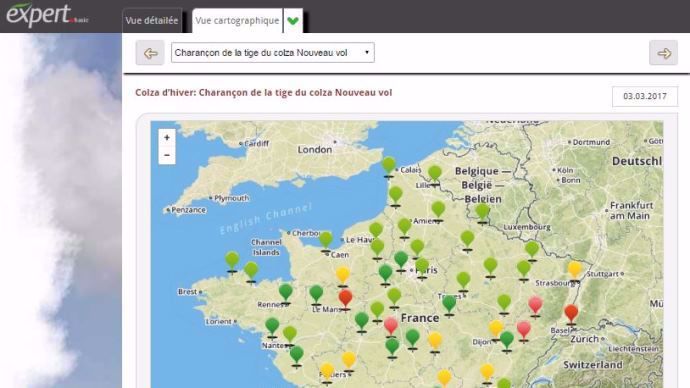Image resolution: width=690 pixels, height=388 pixels.
Task: Click the right arrow next button
Action: point(664,53)
